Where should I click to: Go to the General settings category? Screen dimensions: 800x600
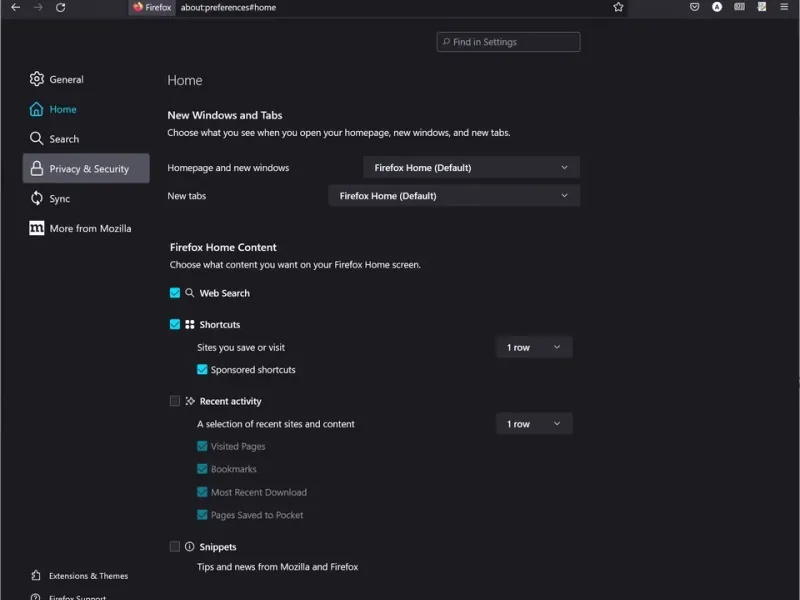pyautogui.click(x=66, y=79)
